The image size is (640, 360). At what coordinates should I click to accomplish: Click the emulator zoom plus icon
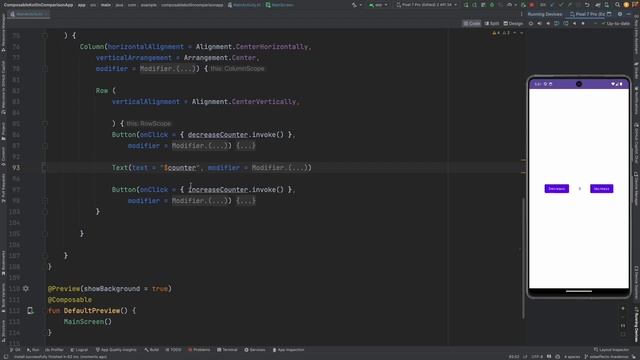point(623,308)
